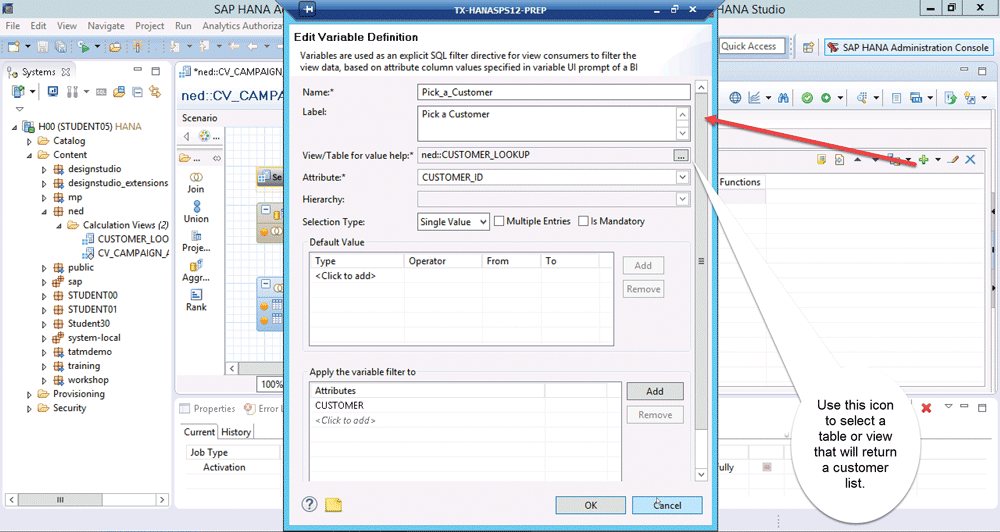Click the globe icon in the editor toolbar
Image resolution: width=1000 pixels, height=532 pixels.
click(735, 98)
